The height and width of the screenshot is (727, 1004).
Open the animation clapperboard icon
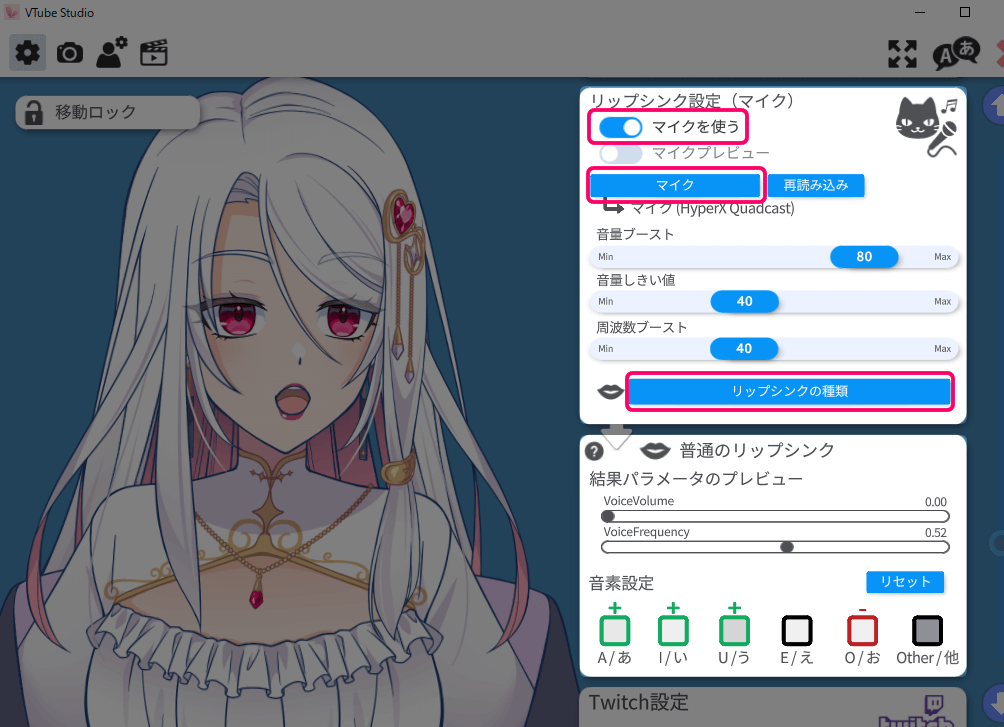pyautogui.click(x=154, y=53)
